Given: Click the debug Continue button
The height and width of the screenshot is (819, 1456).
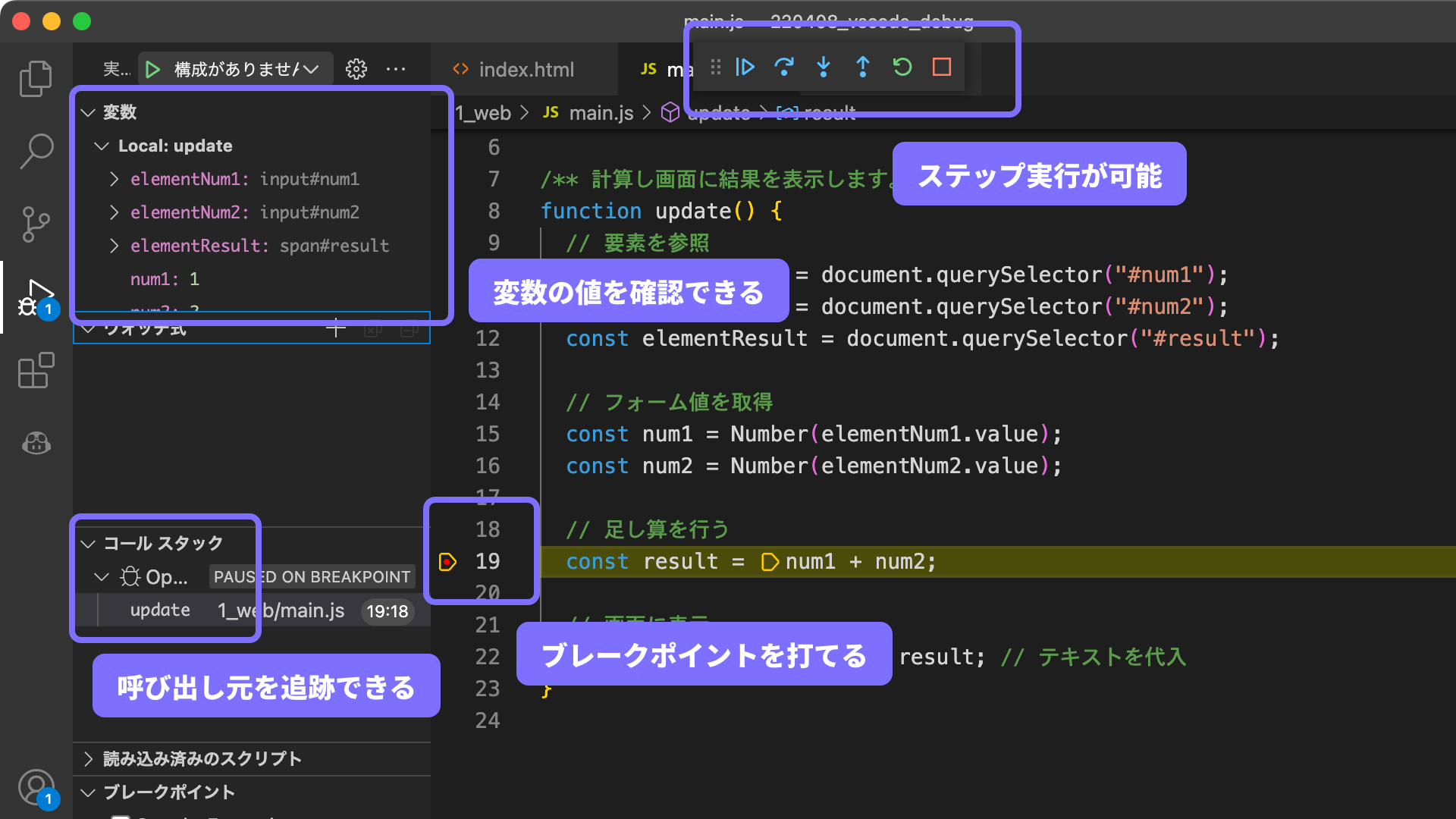Looking at the screenshot, I should (745, 67).
